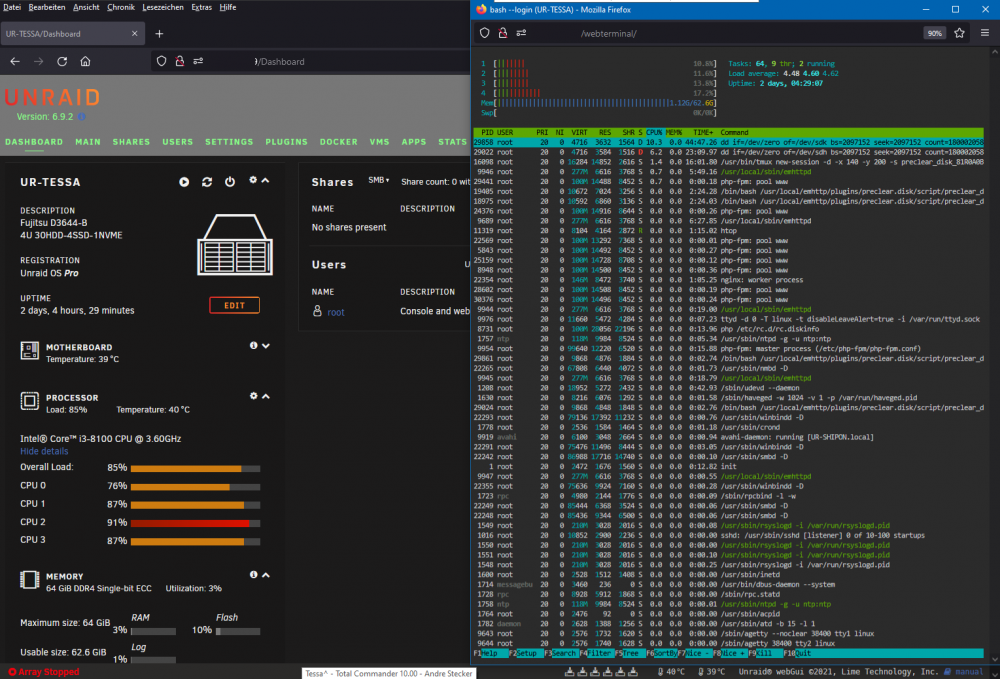This screenshot has width=1000, height=679.
Task: Open the PLUGINS tab
Action: 286,142
